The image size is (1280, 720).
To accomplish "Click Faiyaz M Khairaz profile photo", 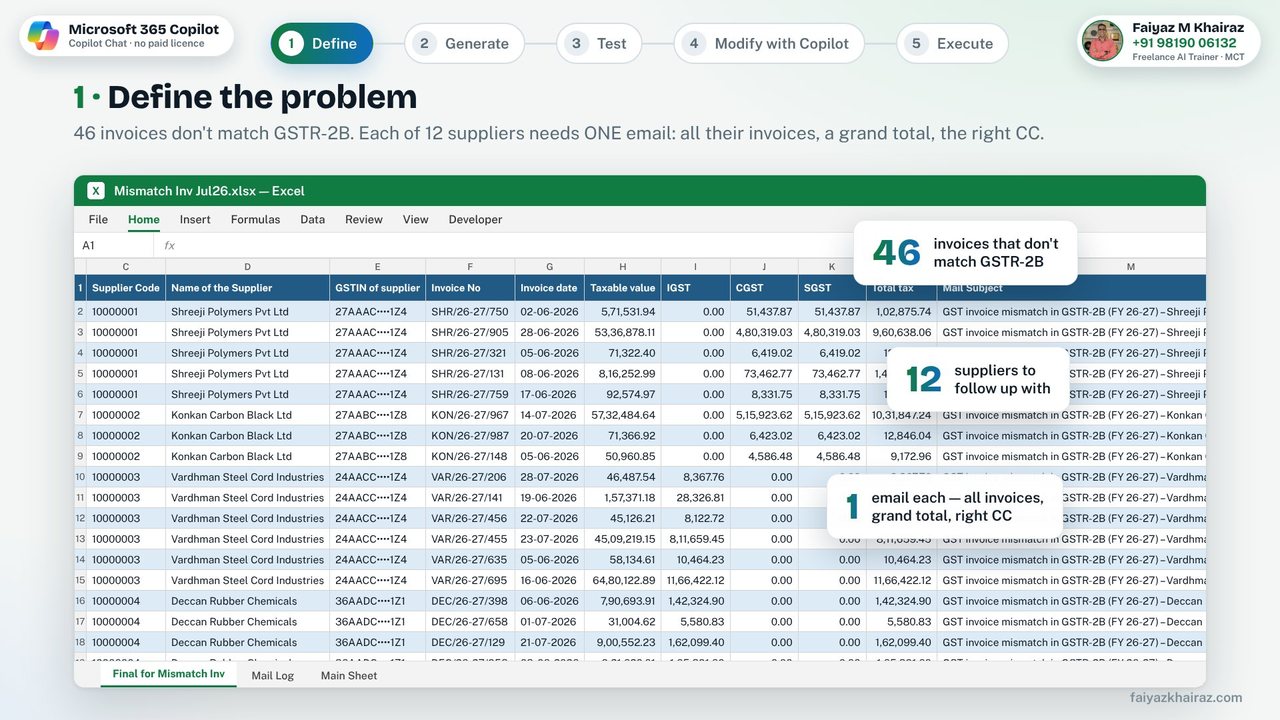I will pos(1102,41).
